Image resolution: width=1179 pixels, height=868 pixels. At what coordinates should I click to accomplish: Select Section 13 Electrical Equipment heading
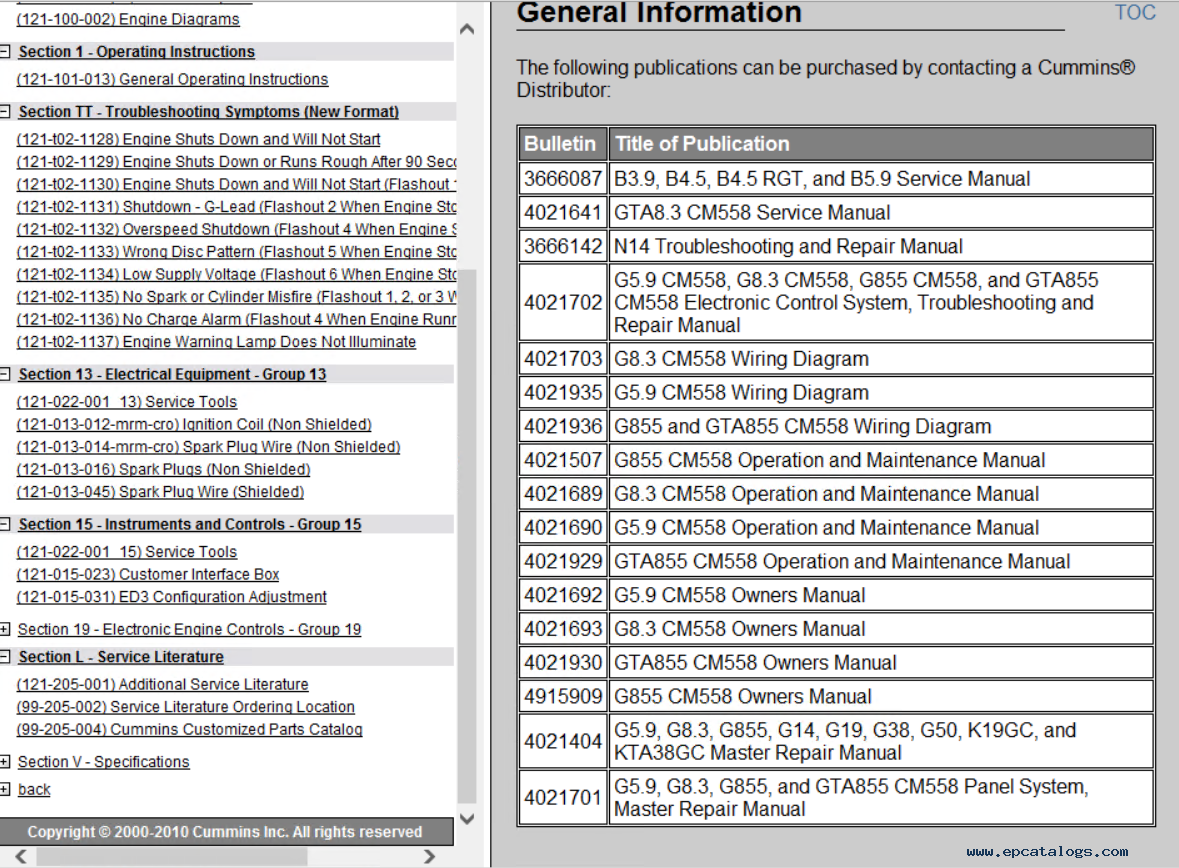coord(172,375)
